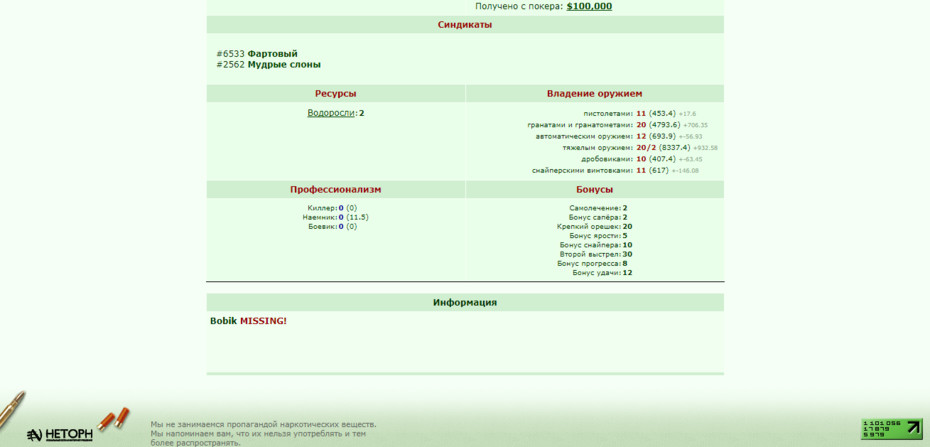The image size is (930, 447).
Task: Click the Бонус прогресса entry
Action: [x=592, y=263]
